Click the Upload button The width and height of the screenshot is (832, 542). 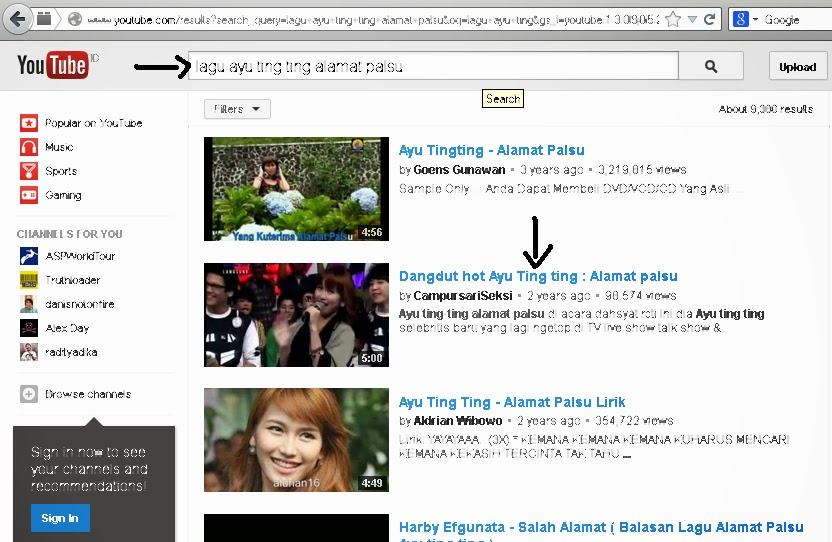pyautogui.click(x=798, y=67)
